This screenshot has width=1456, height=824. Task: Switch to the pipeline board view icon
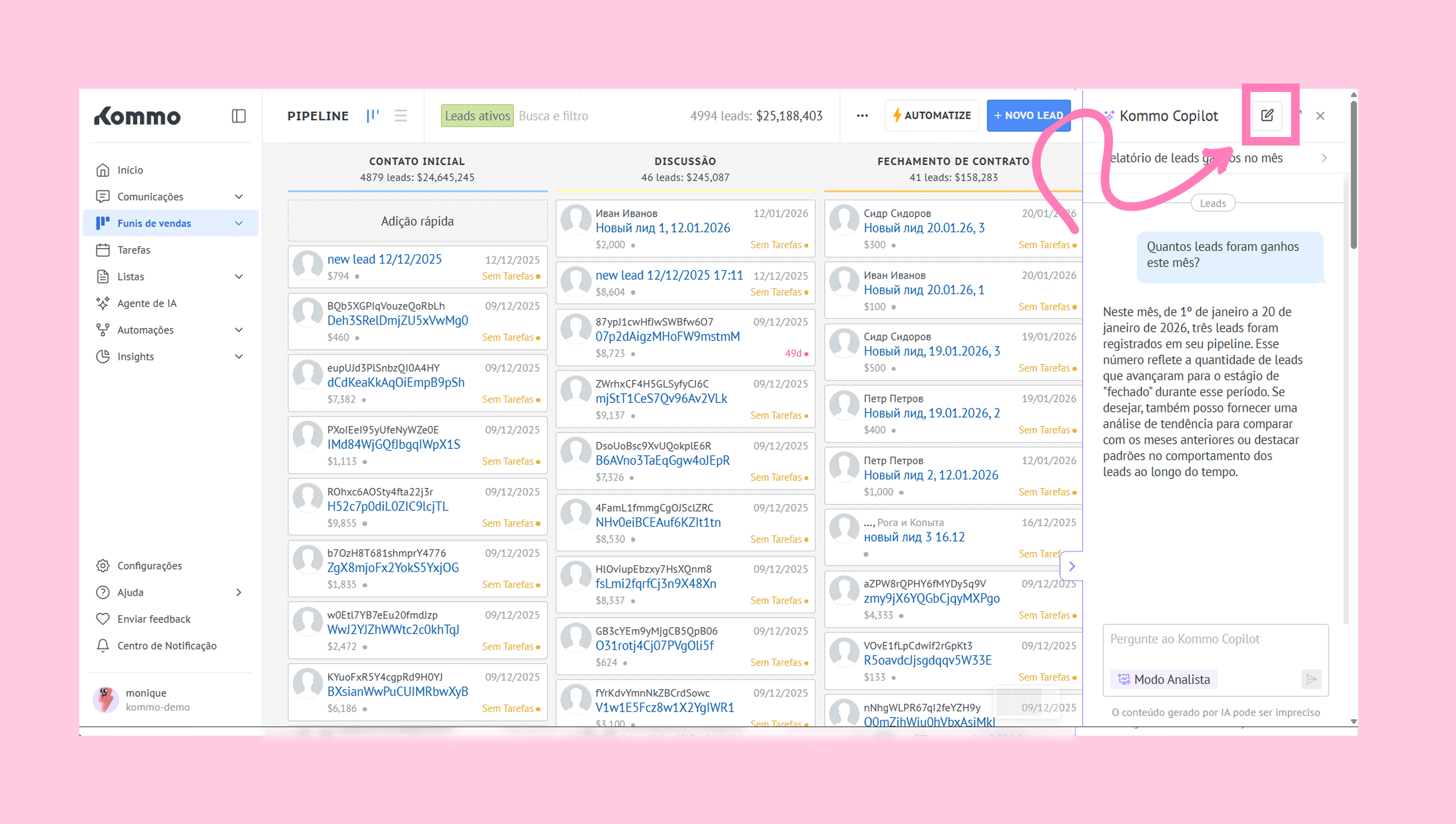pos(373,116)
